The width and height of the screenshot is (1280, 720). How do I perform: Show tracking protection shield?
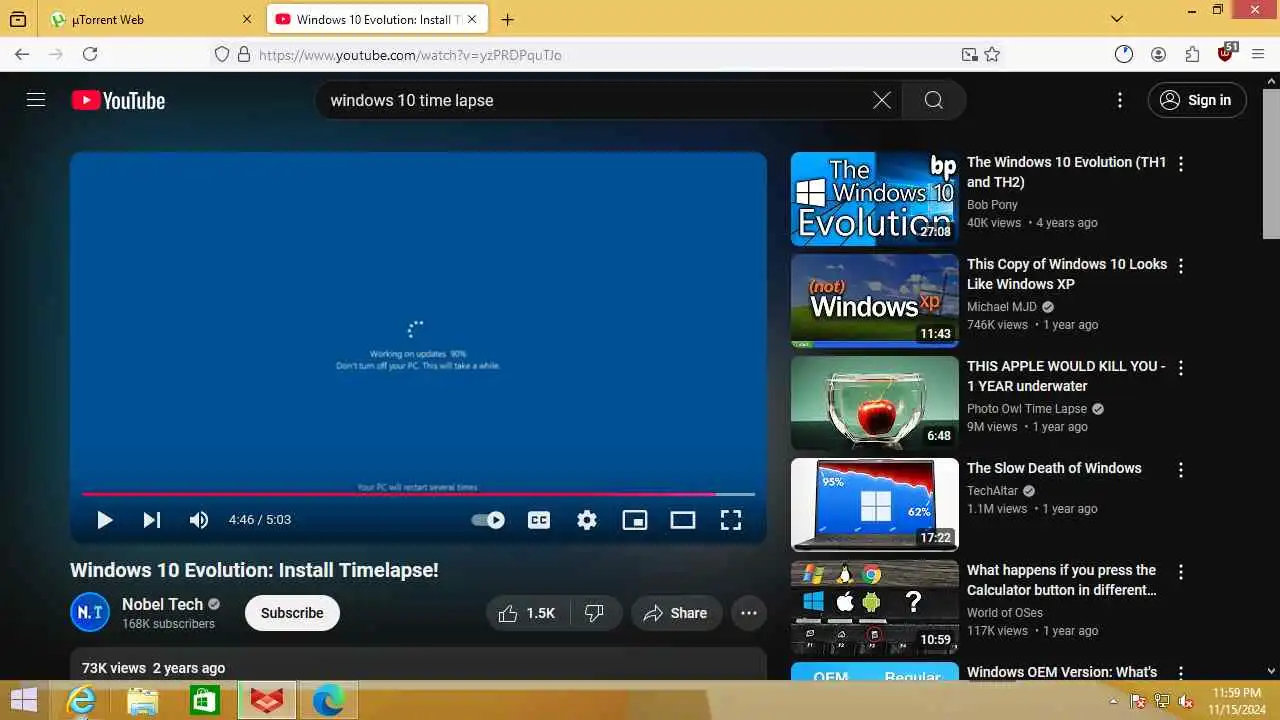click(x=222, y=55)
